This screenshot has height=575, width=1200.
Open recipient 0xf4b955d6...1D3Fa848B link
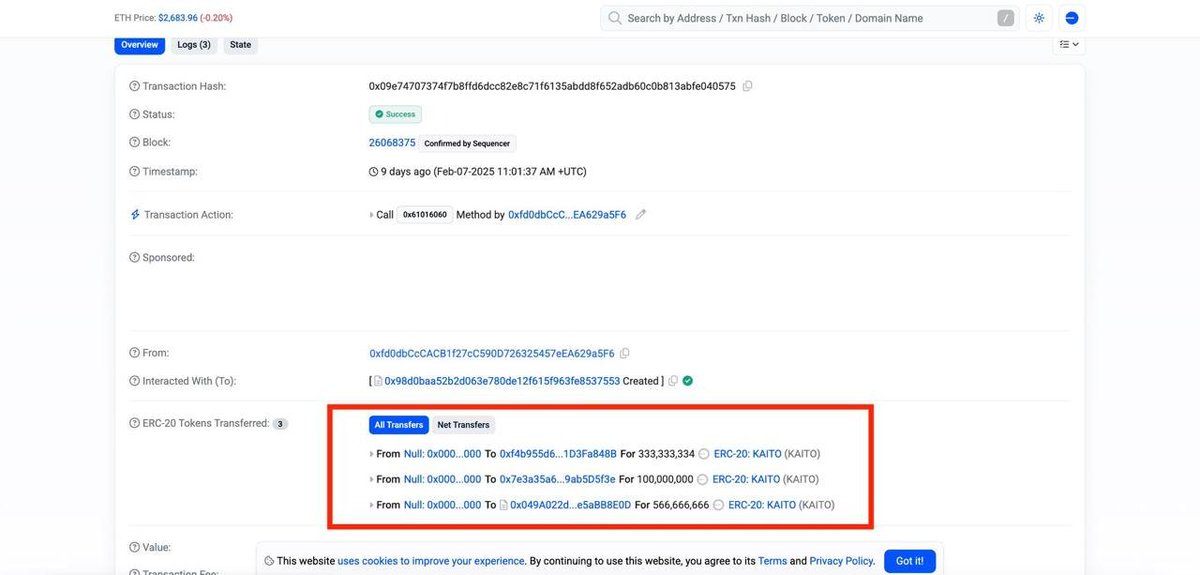click(558, 454)
